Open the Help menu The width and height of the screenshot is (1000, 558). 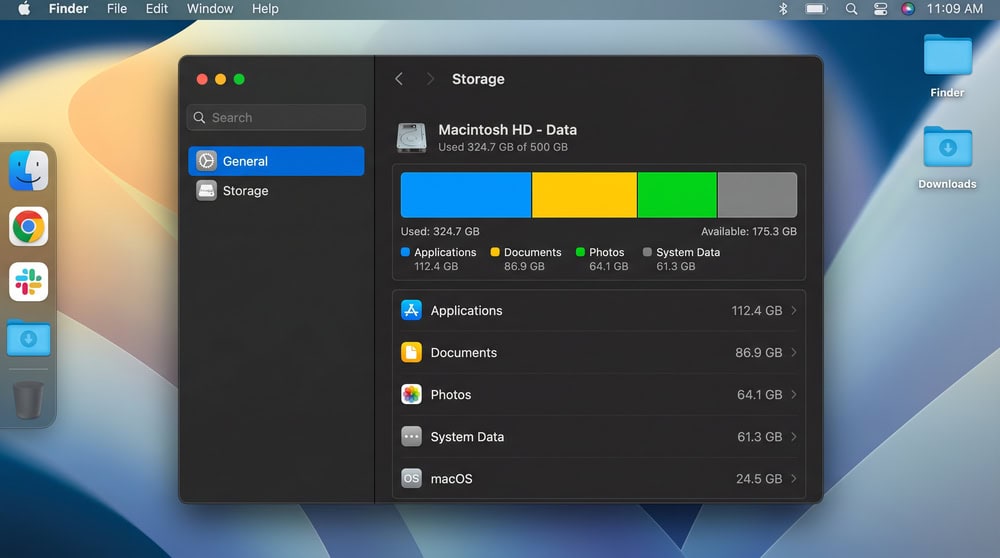[265, 9]
